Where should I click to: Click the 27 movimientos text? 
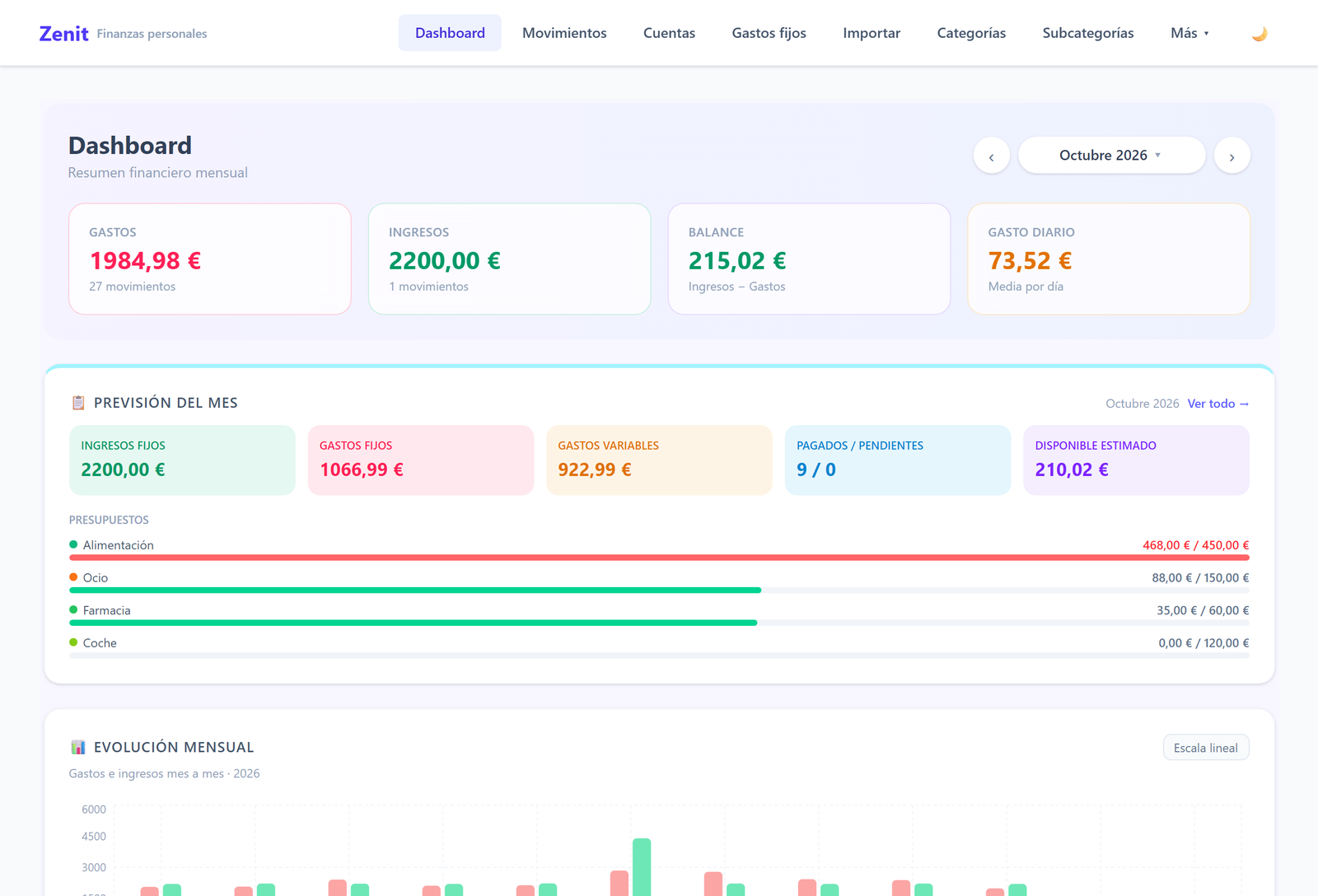coord(132,287)
